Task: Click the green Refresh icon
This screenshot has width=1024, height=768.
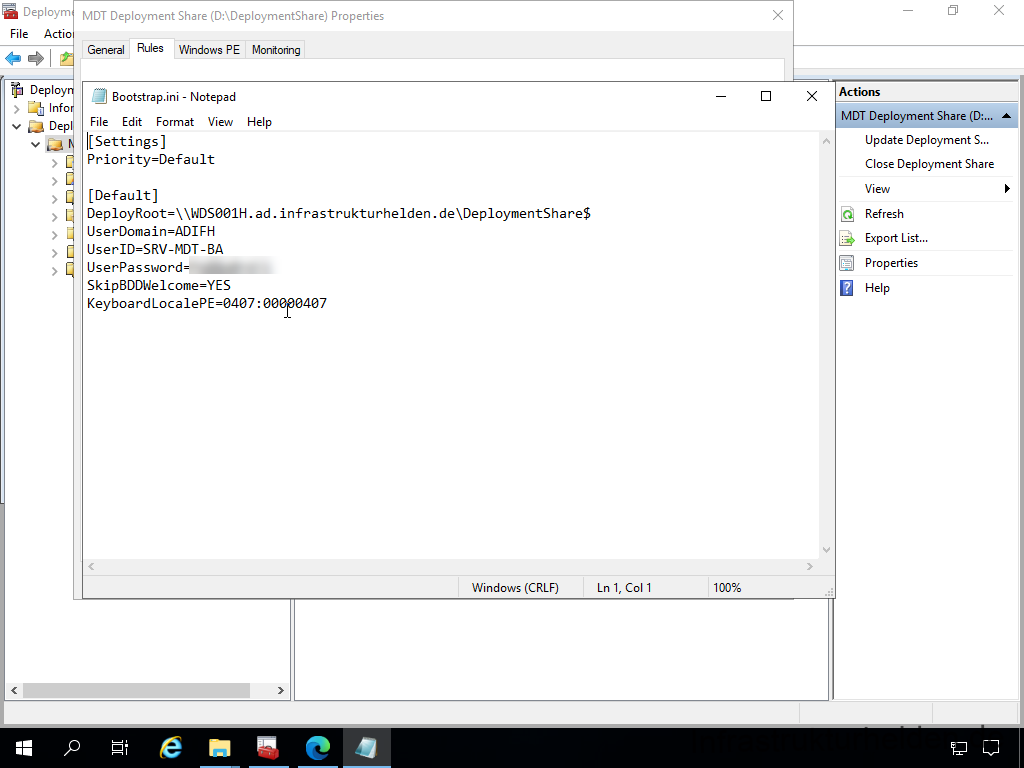Action: [847, 214]
